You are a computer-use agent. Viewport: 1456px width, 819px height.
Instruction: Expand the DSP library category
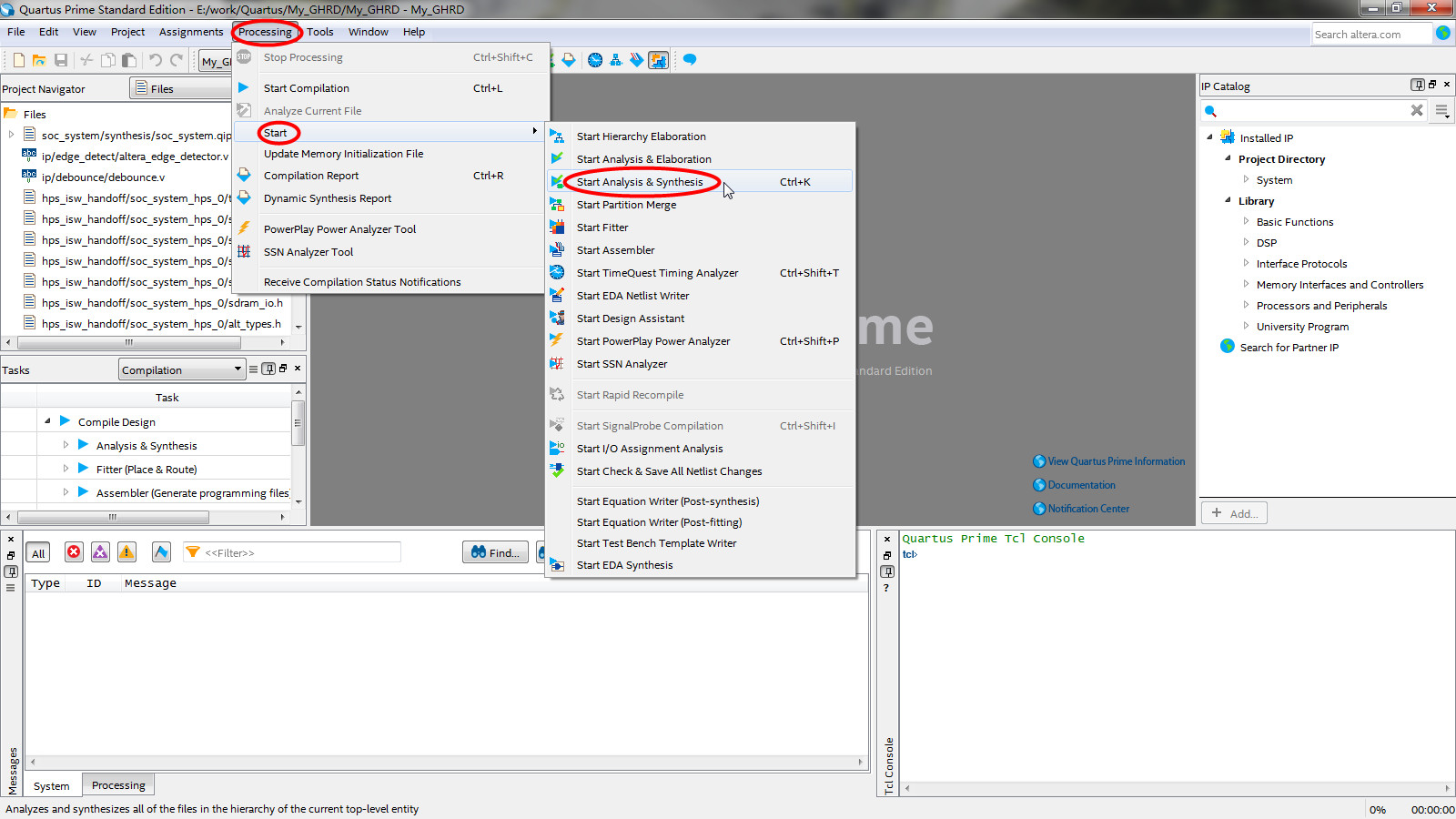[1246, 242]
